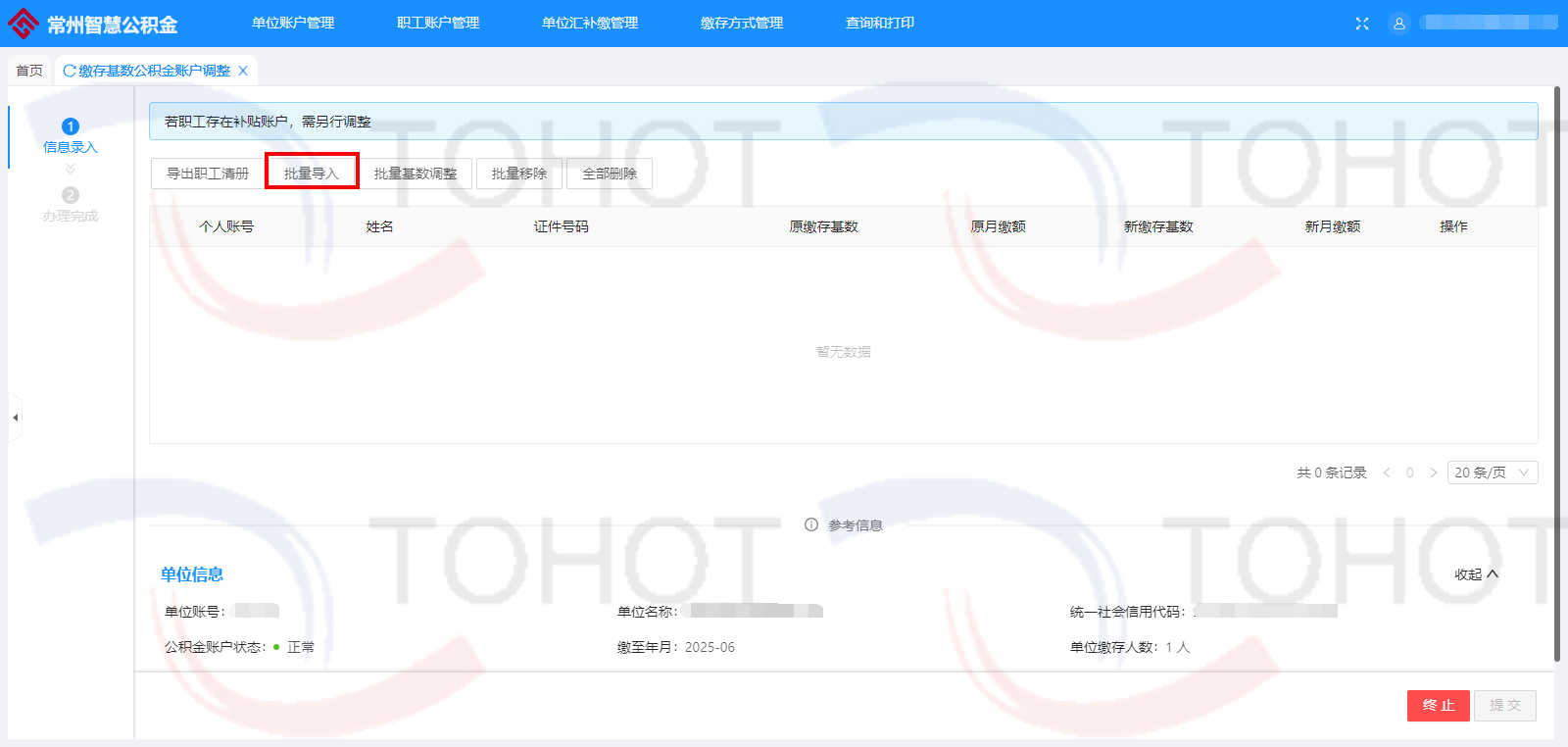Open the 20 条/页 page size dropdown
This screenshot has height=747, width=1568.
1492,473
